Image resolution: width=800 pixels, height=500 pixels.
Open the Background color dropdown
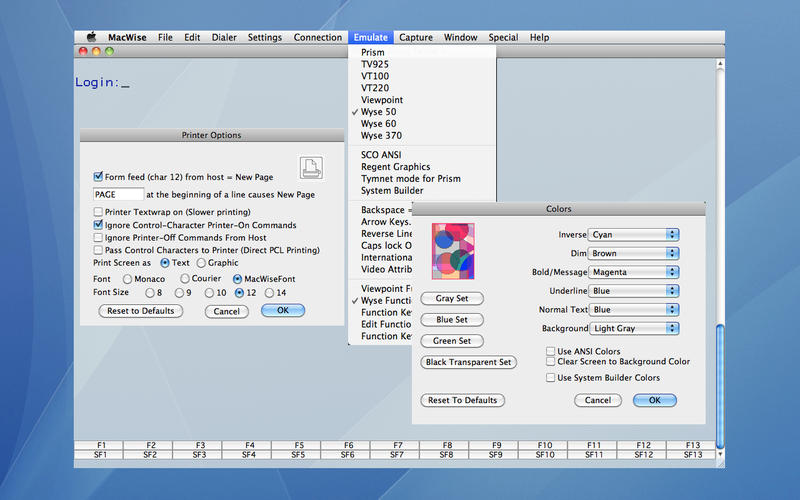(633, 329)
